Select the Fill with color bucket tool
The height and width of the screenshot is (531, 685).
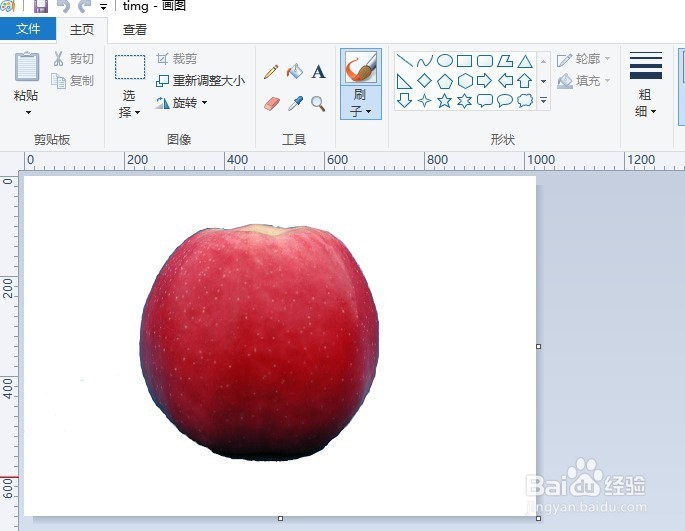tap(295, 71)
